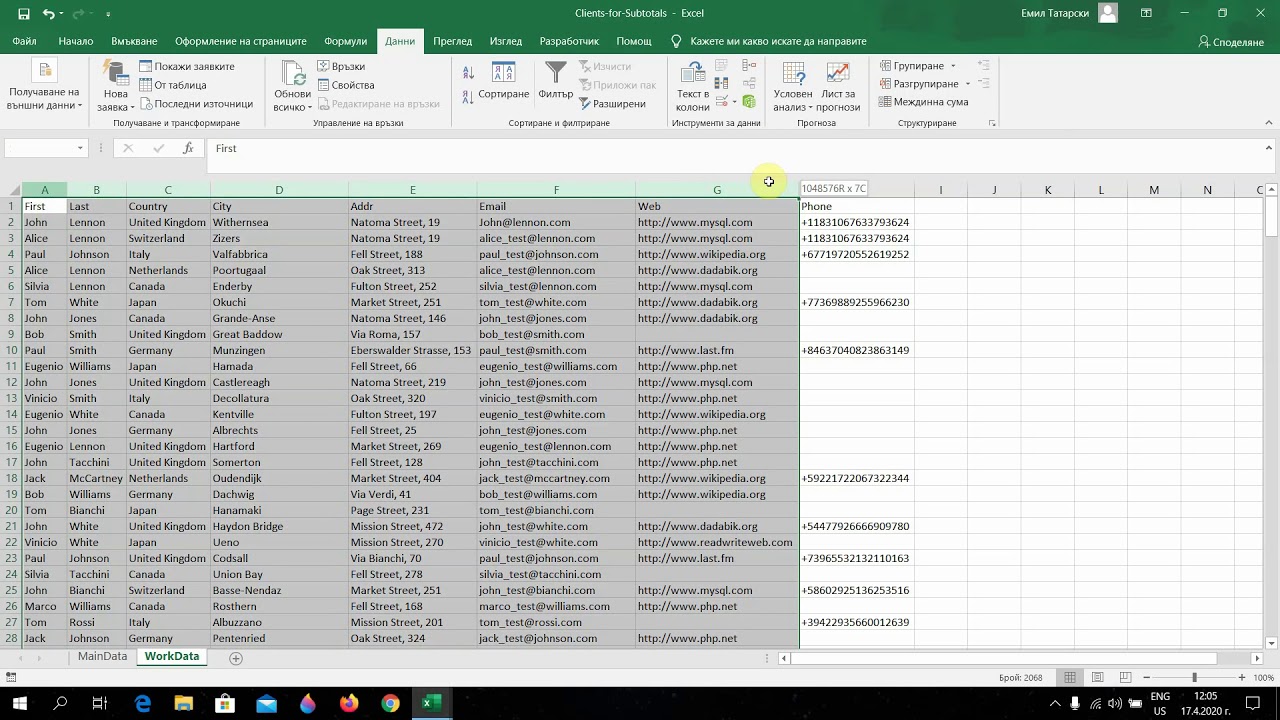Click the Save icon in the title bar
1280x720 pixels.
tap(23, 14)
